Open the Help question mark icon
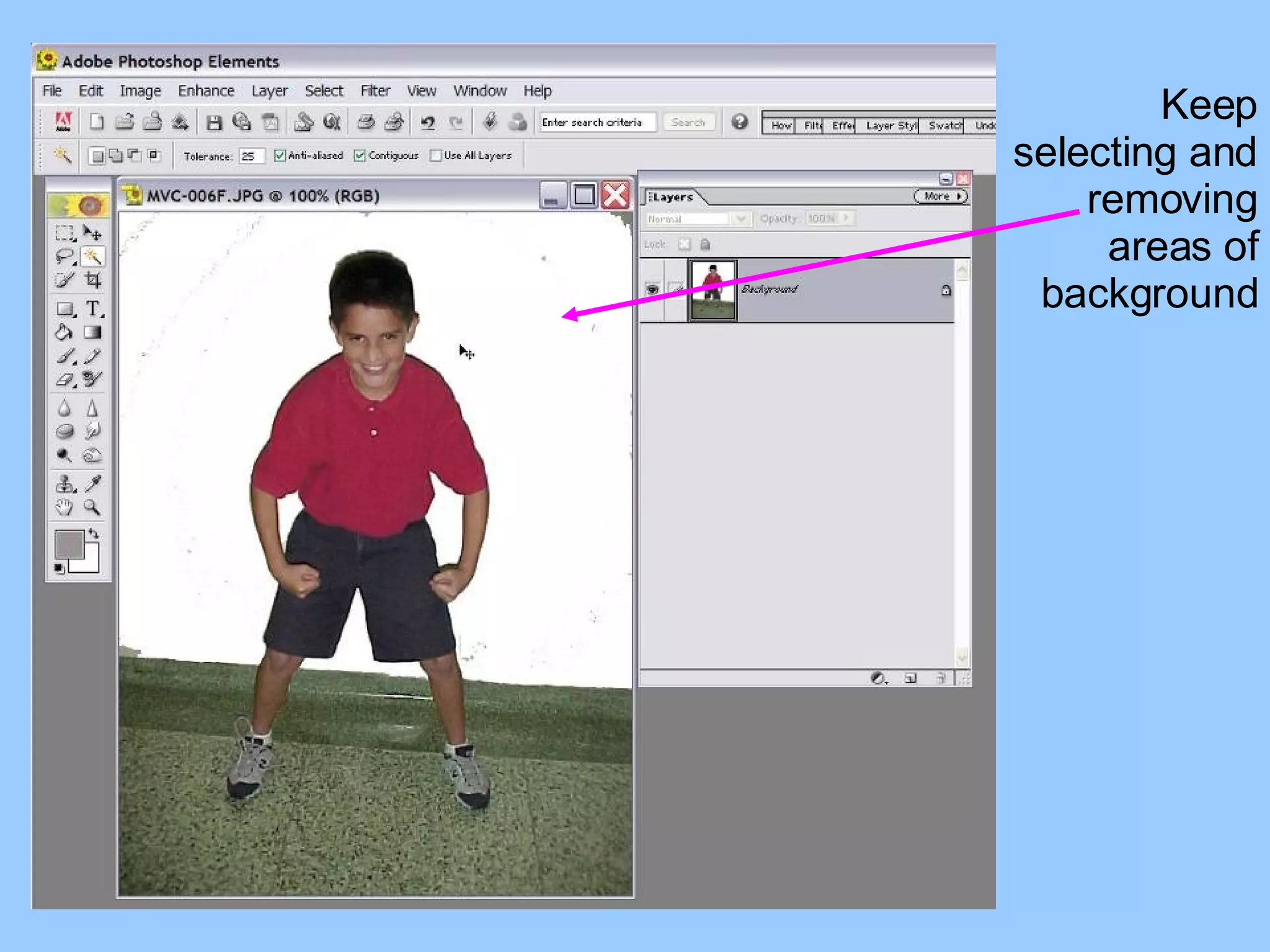The width and height of the screenshot is (1270, 952). pos(739,121)
